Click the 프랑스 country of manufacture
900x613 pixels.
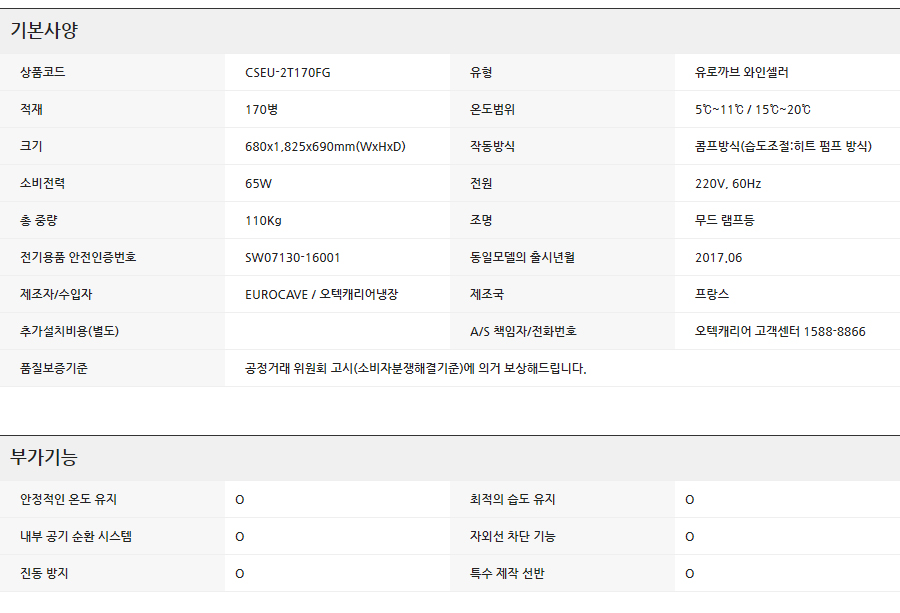coord(712,295)
